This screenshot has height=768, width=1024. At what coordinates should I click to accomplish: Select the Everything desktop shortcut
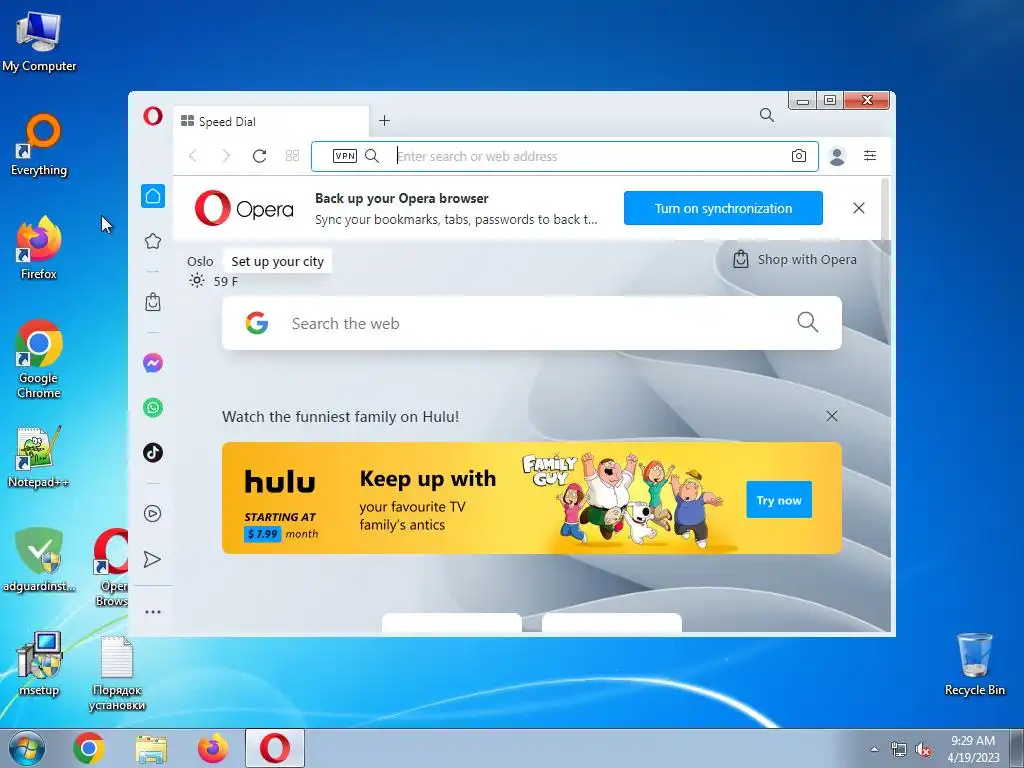click(x=39, y=146)
